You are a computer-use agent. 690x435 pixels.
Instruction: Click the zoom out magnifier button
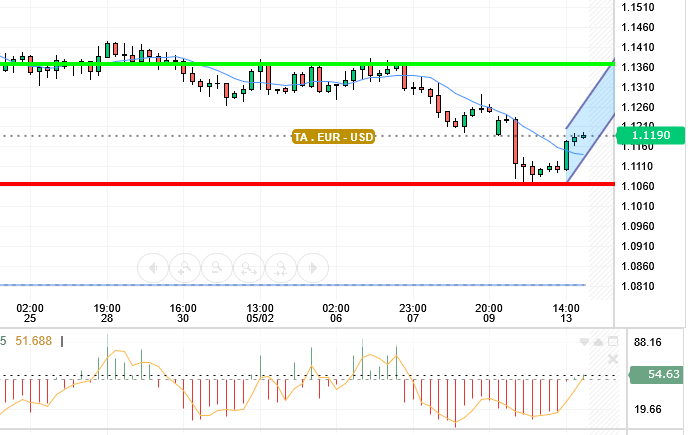click(217, 268)
